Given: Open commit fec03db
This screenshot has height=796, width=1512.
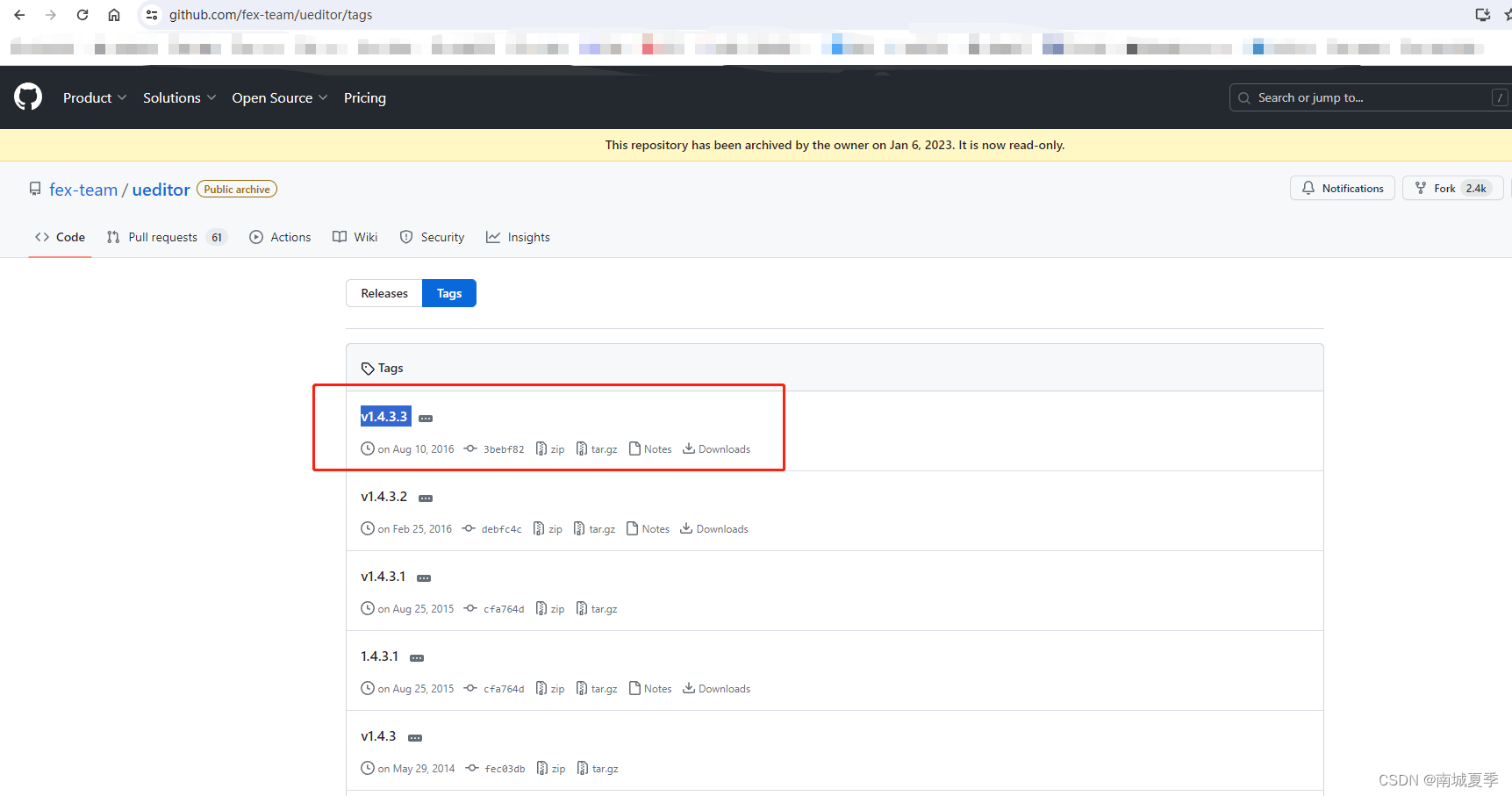Looking at the screenshot, I should (495, 769).
